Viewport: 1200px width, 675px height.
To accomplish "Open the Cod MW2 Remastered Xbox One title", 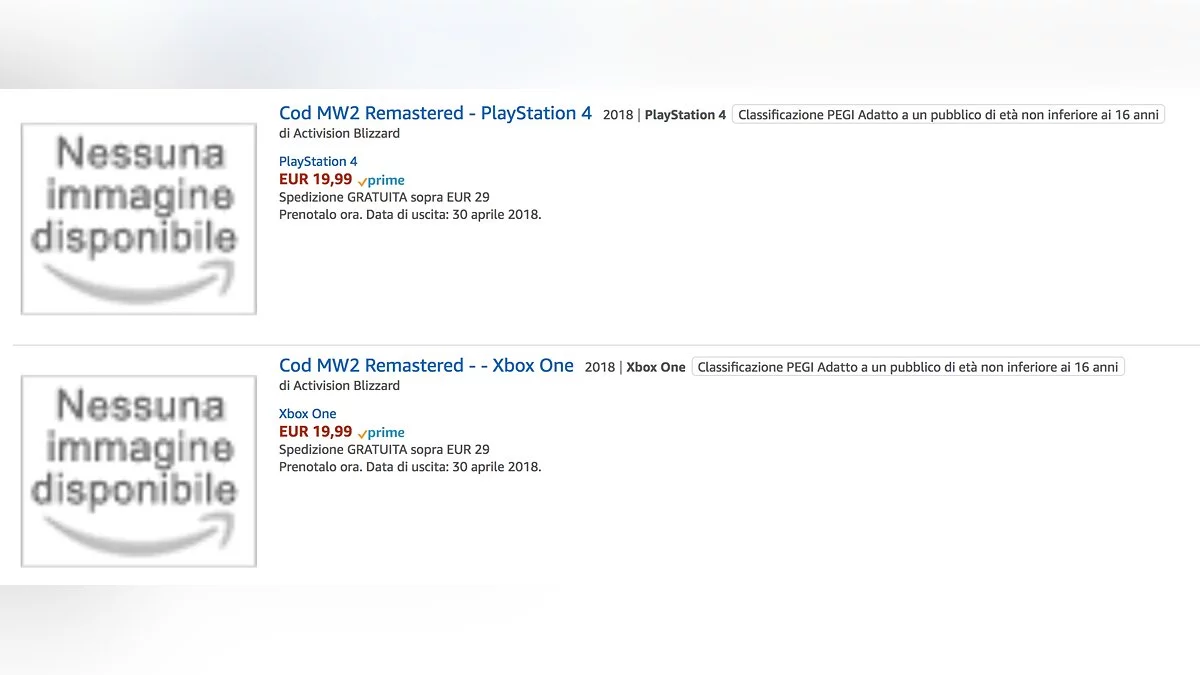I will (426, 365).
